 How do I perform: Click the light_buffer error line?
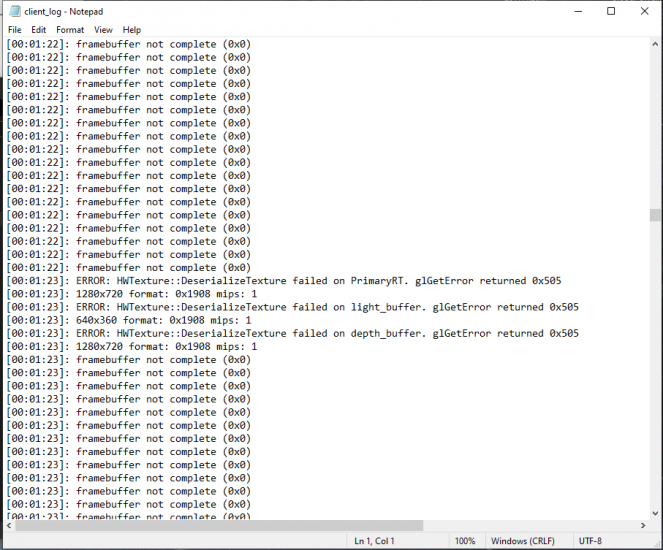[x=292, y=307]
